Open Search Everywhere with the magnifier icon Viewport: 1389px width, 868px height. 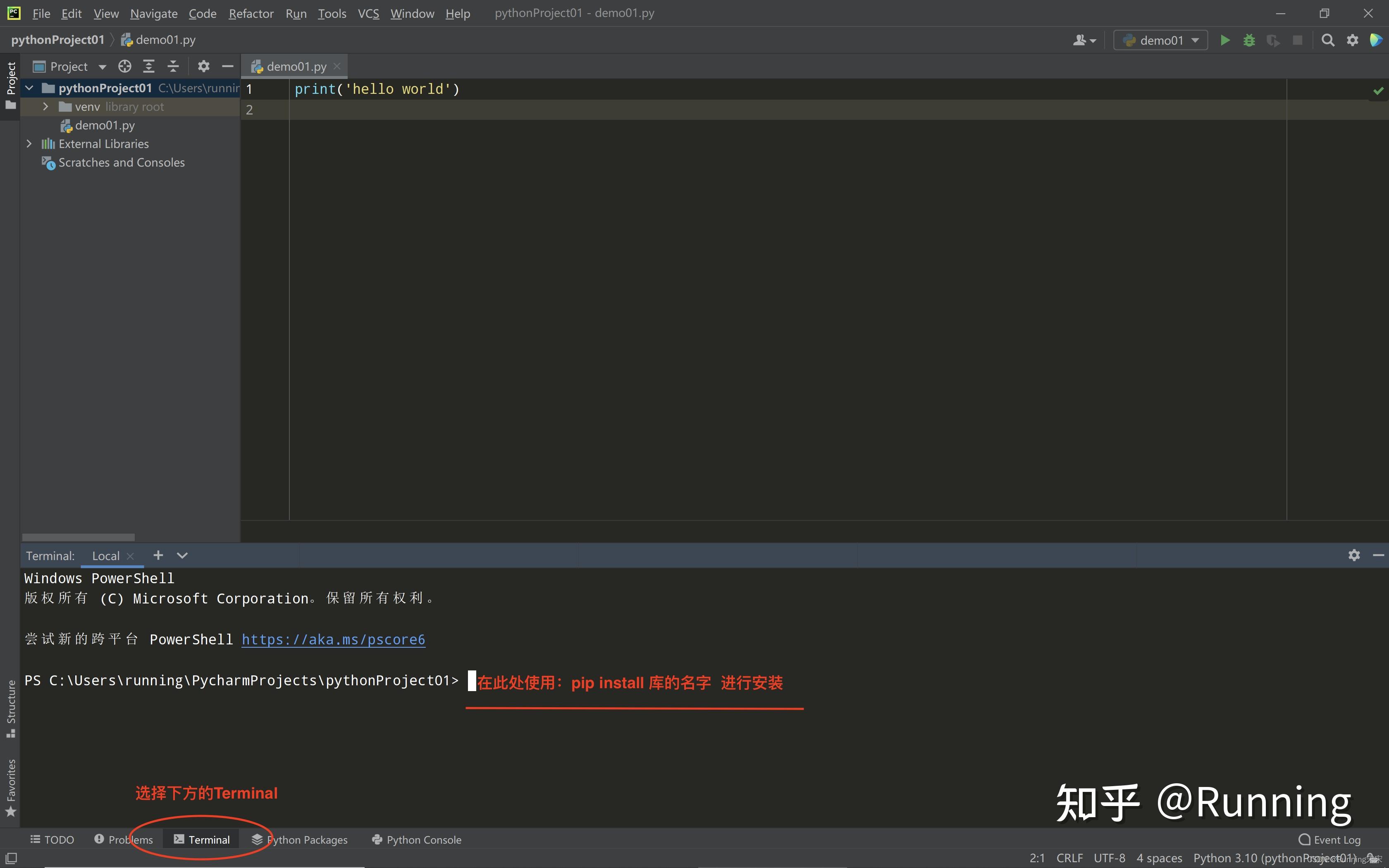pyautogui.click(x=1328, y=40)
